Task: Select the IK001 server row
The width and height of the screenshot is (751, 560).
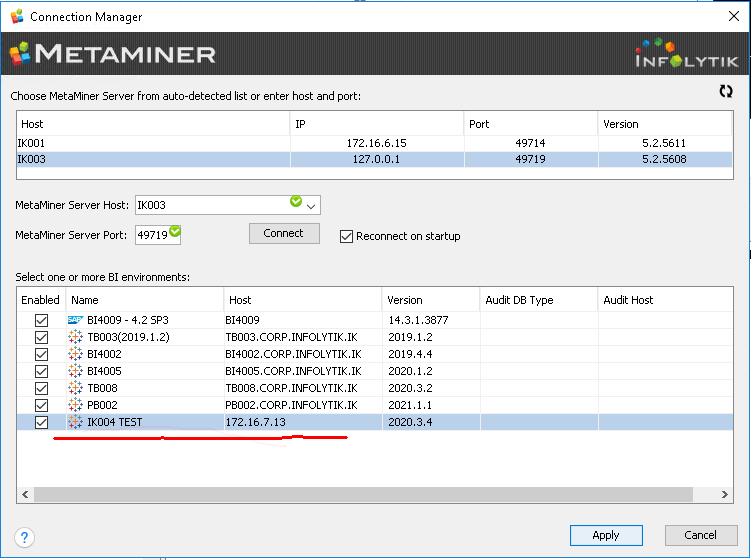Action: click(x=375, y=143)
